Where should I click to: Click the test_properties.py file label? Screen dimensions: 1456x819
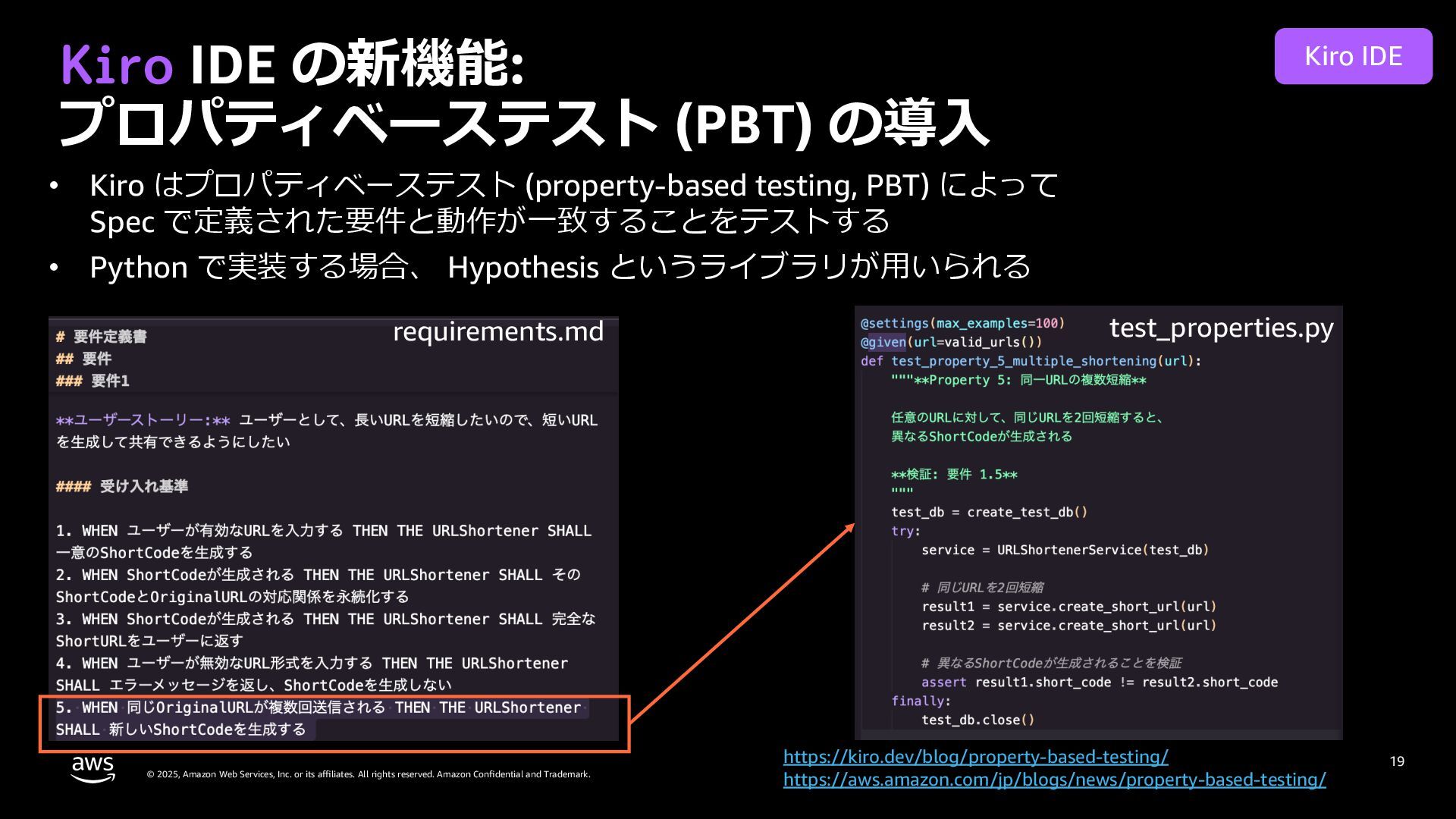coord(1221,328)
